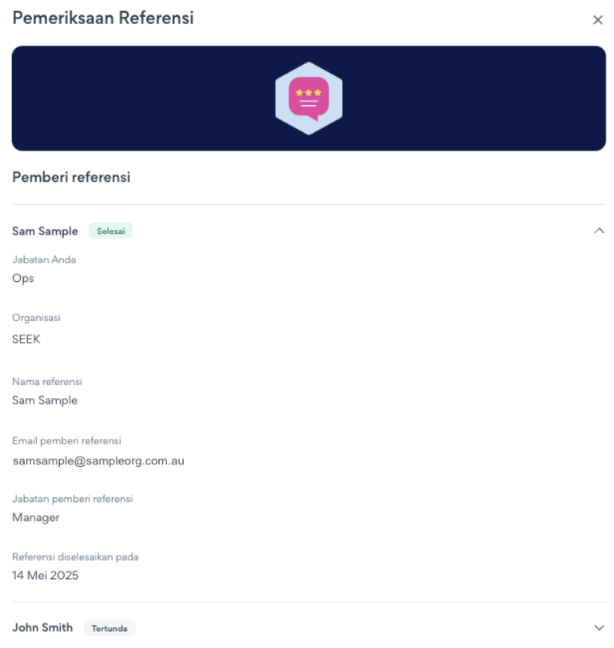Click the pink star-review chat icon
614x648 pixels.
tap(308, 98)
